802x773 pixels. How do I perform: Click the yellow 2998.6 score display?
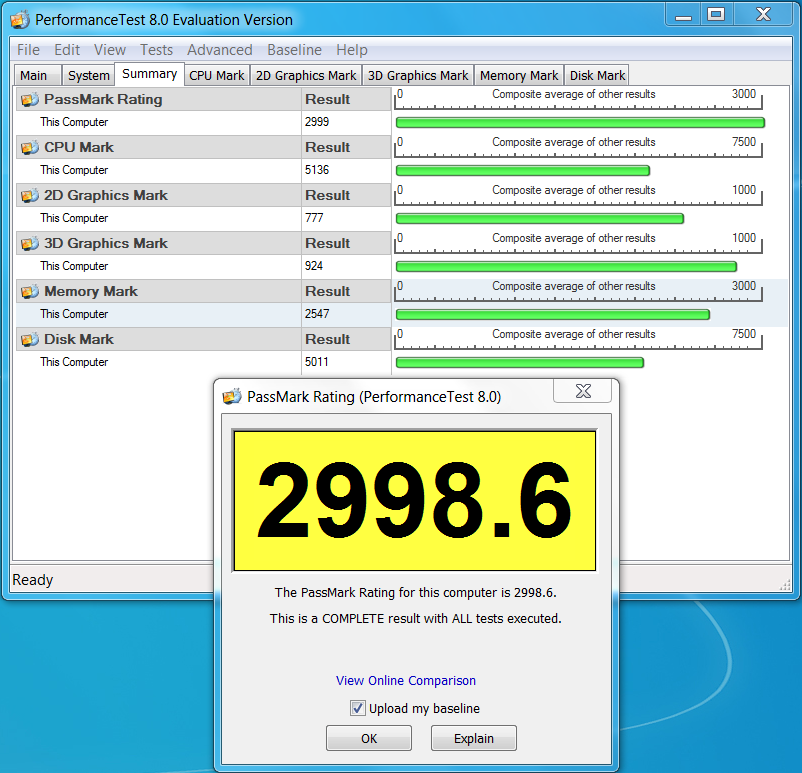[414, 500]
